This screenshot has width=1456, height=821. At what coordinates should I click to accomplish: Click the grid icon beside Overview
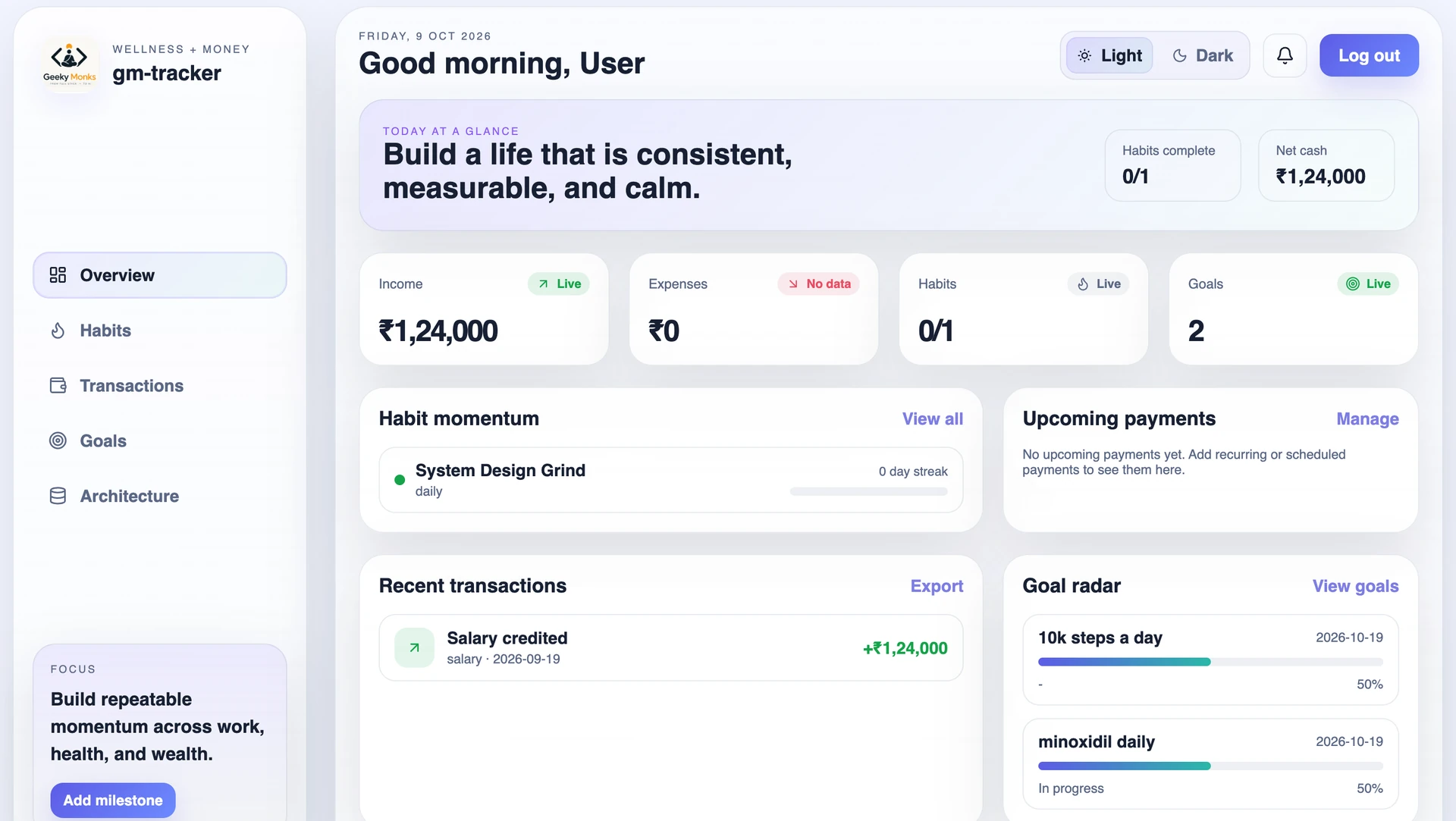(x=58, y=275)
